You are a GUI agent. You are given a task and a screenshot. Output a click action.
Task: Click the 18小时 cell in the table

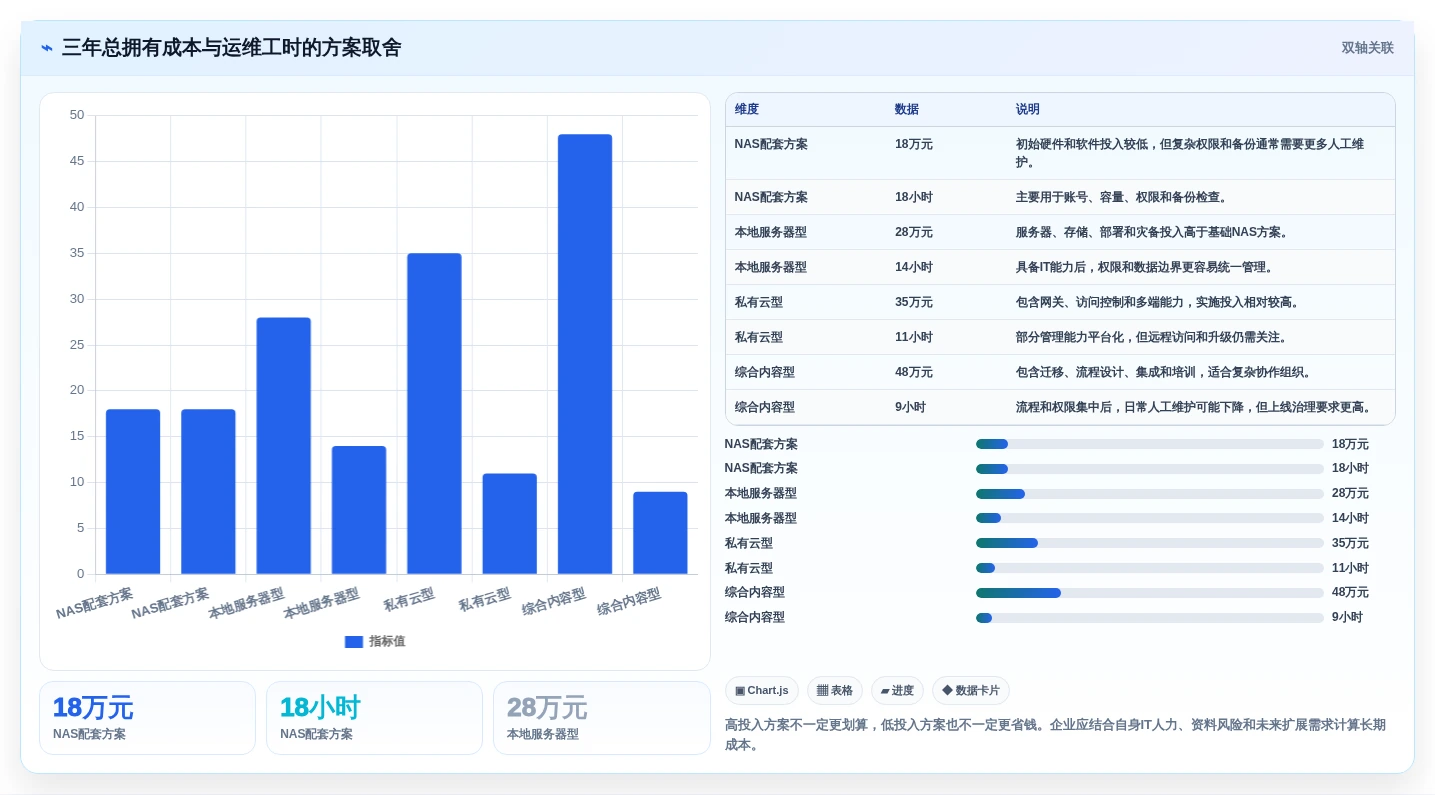point(914,197)
